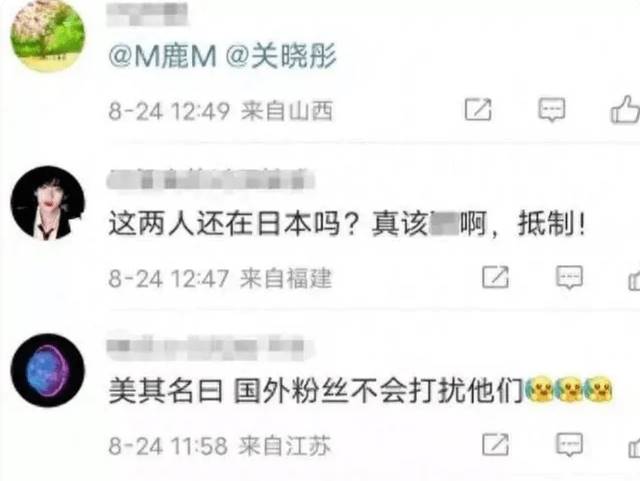Screen dimensions: 640x481
Task: Tap repost icon on the Fujian comment
Action: pos(496,277)
